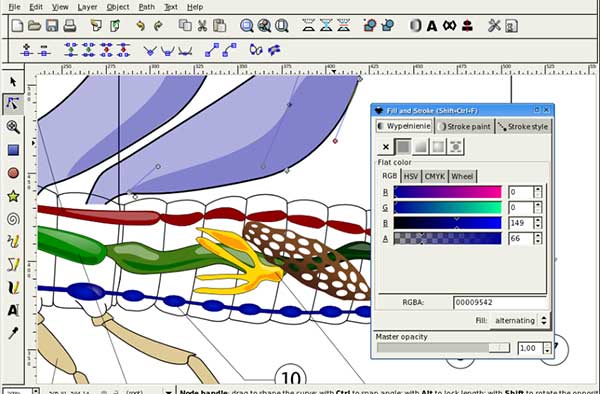Choose Linear gradient fill type
This screenshot has width=600, height=394.
421,147
